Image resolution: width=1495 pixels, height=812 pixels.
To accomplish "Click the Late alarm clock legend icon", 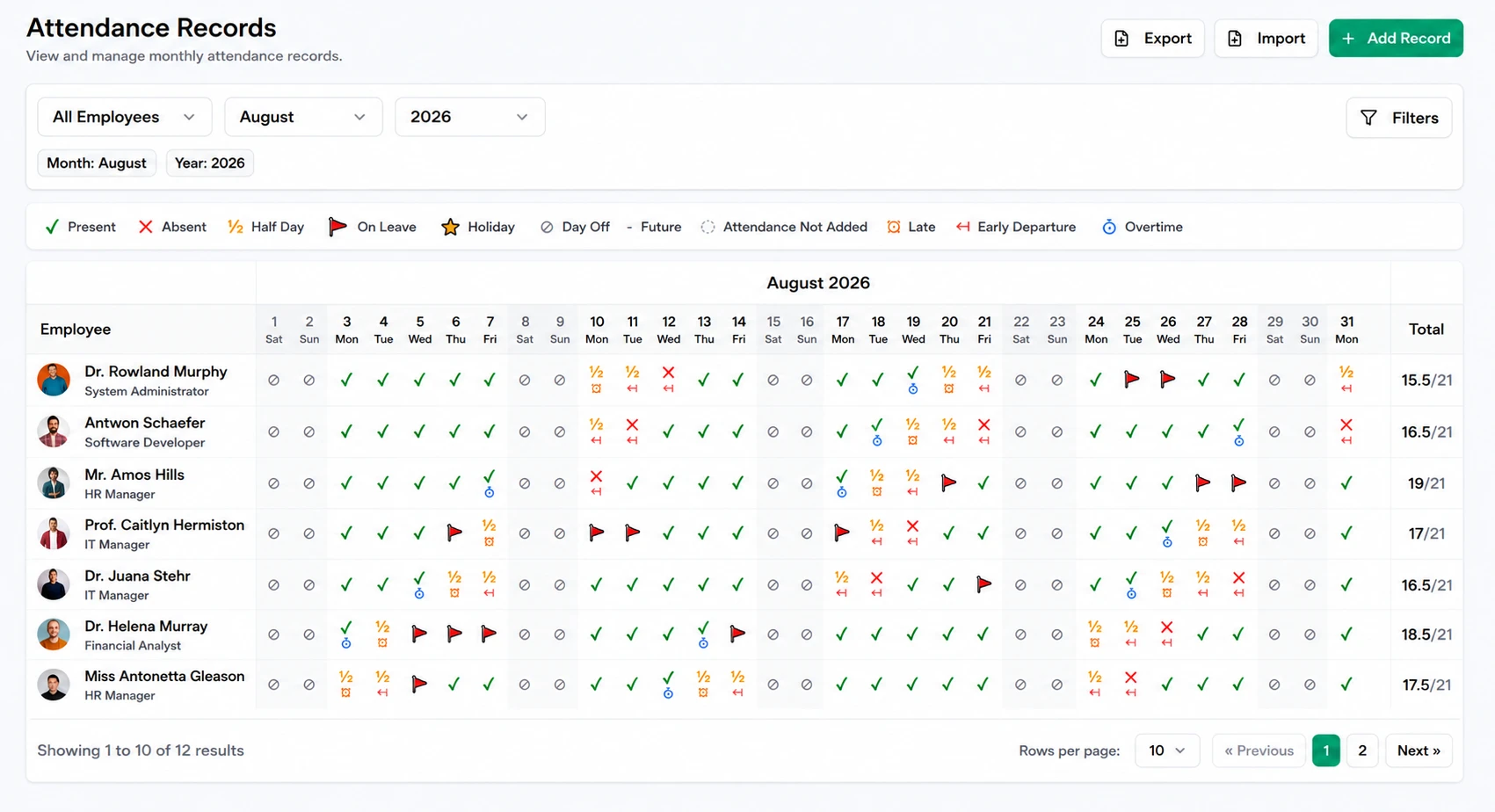I will [894, 227].
